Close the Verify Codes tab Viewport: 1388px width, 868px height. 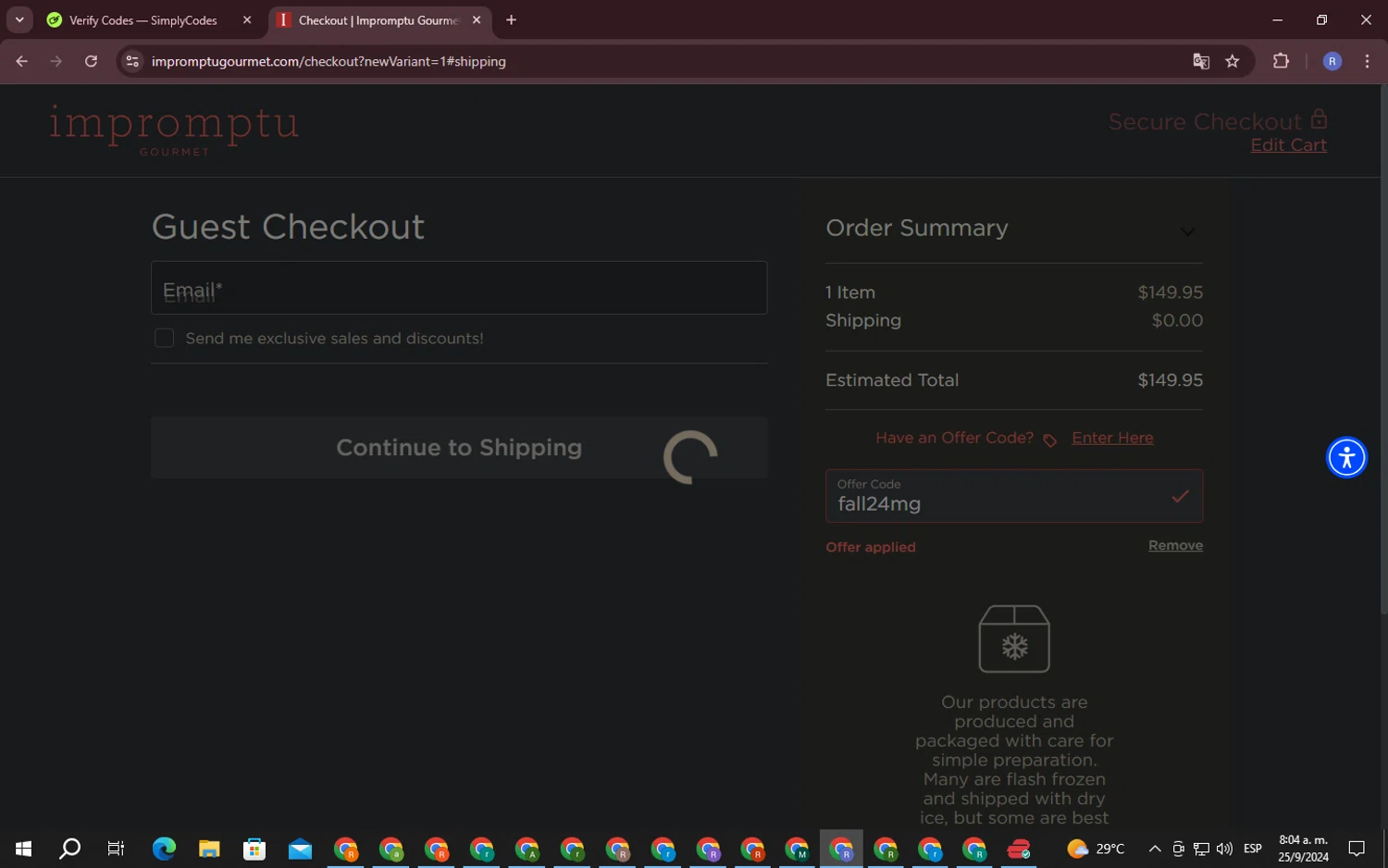[247, 20]
